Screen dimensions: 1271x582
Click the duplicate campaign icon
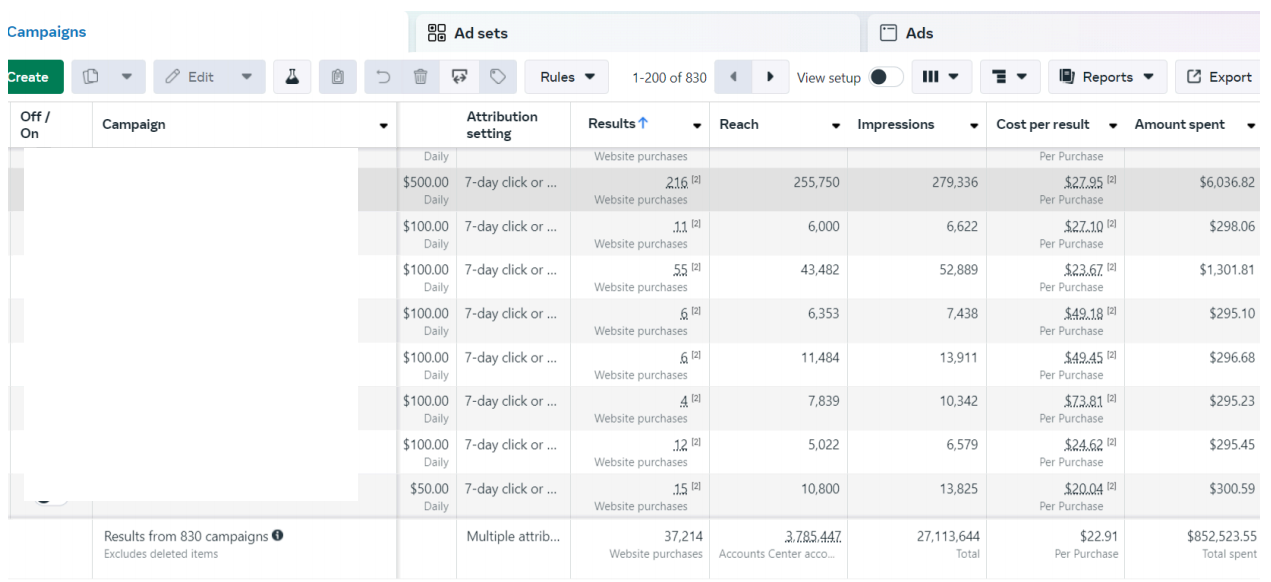click(91, 77)
